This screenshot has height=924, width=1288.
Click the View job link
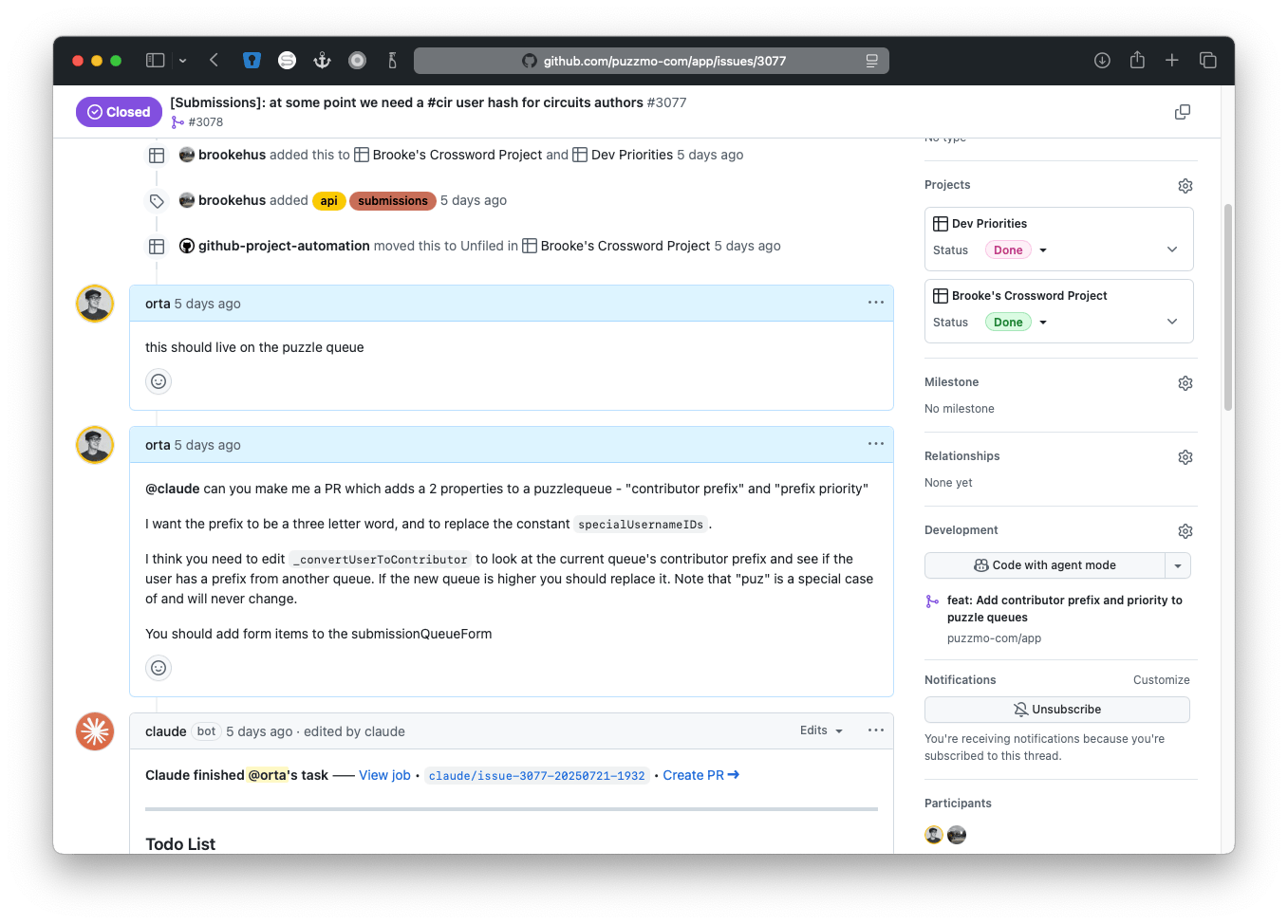pyautogui.click(x=384, y=775)
